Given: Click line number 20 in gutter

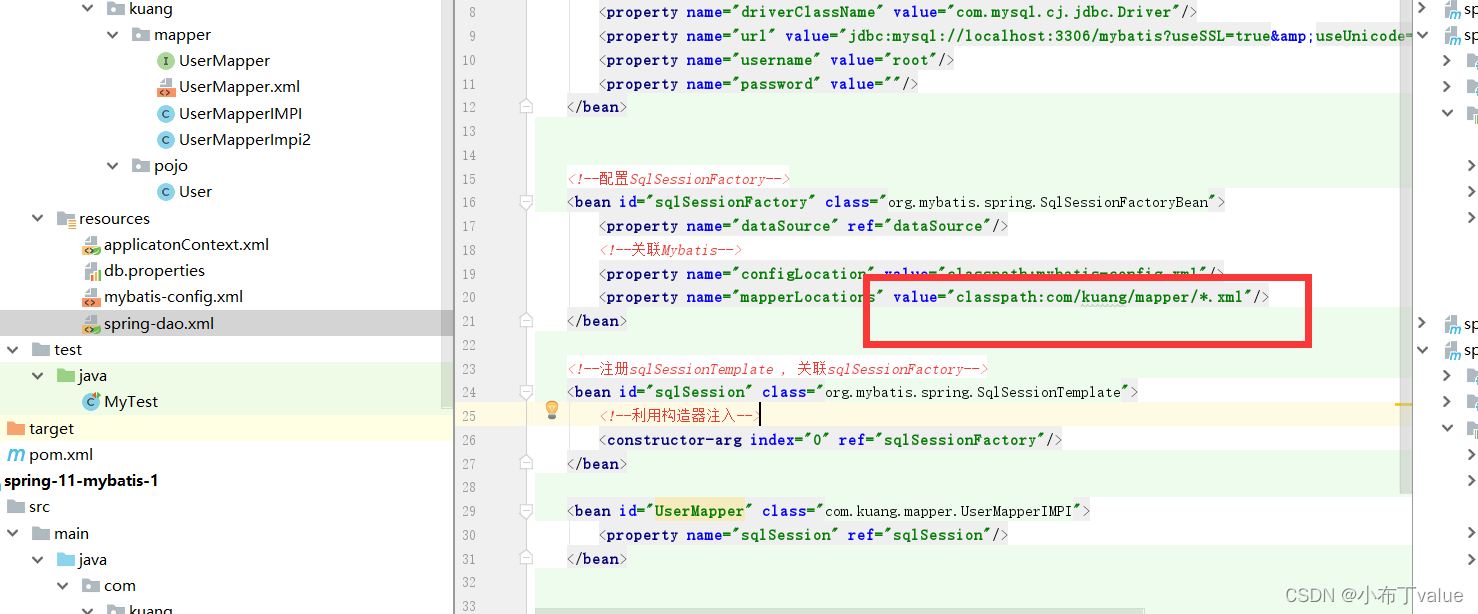Looking at the screenshot, I should click(469, 297).
